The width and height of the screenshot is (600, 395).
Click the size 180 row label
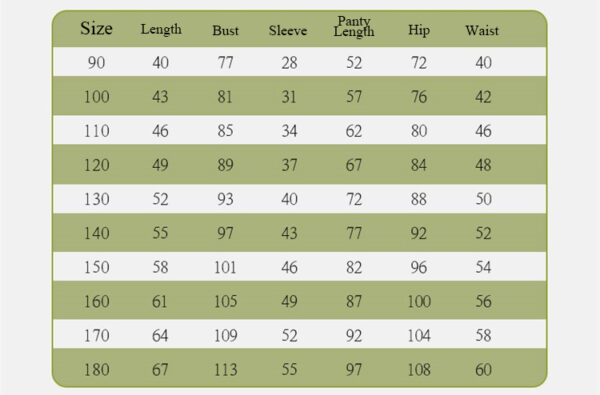tap(96, 370)
